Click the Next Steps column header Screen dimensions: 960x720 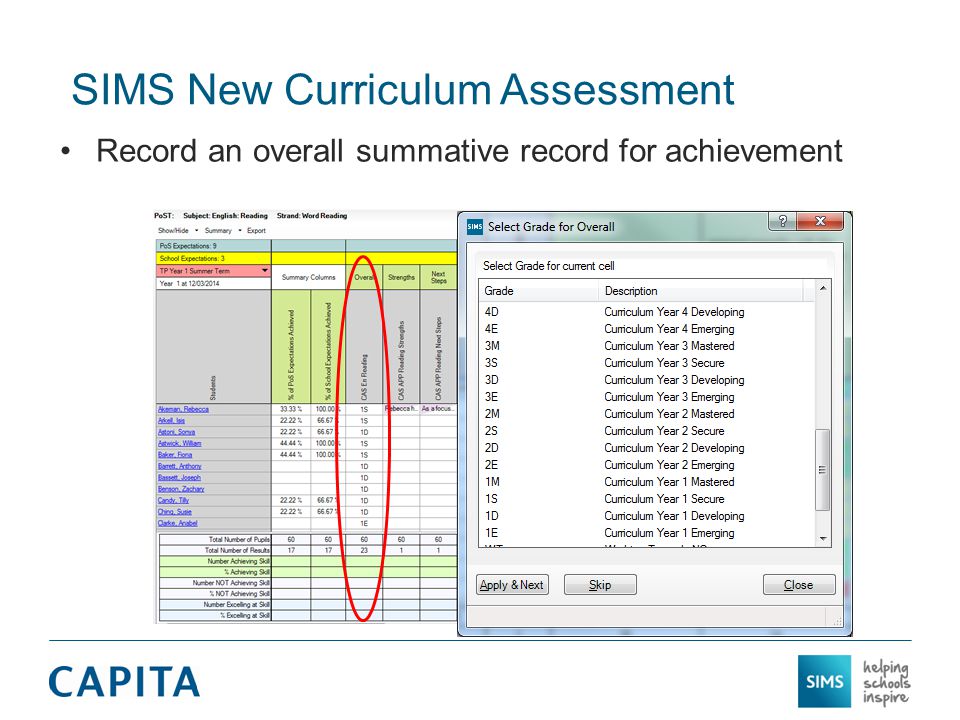pyautogui.click(x=438, y=277)
